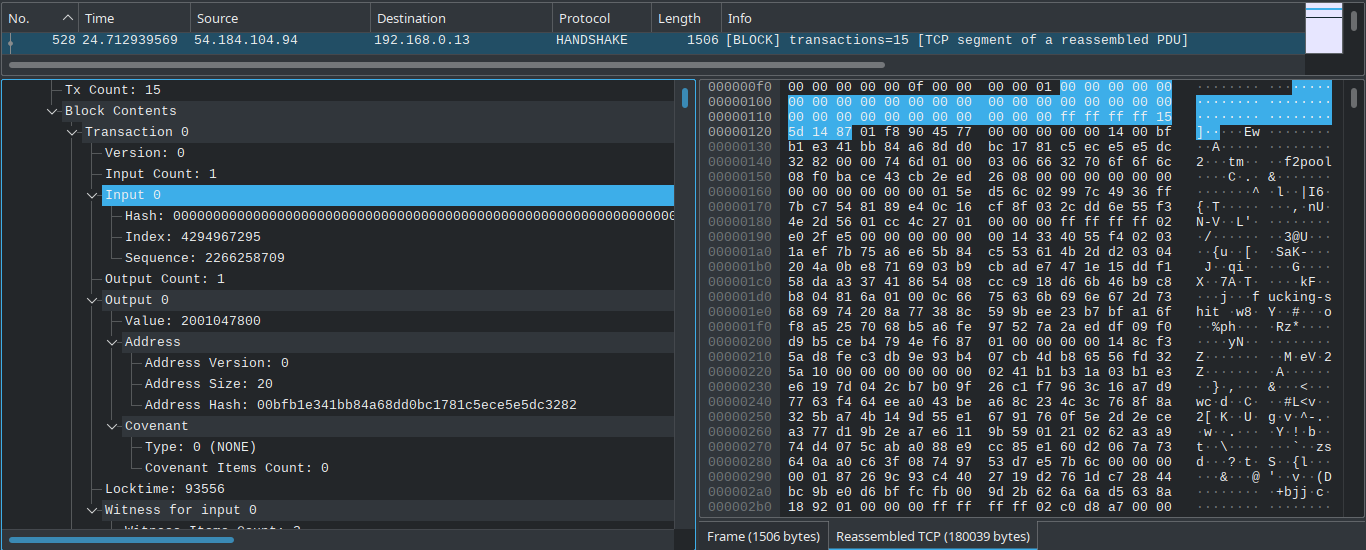
Task: Switch to Frame (1506 bytes) tab
Action: [x=763, y=537]
